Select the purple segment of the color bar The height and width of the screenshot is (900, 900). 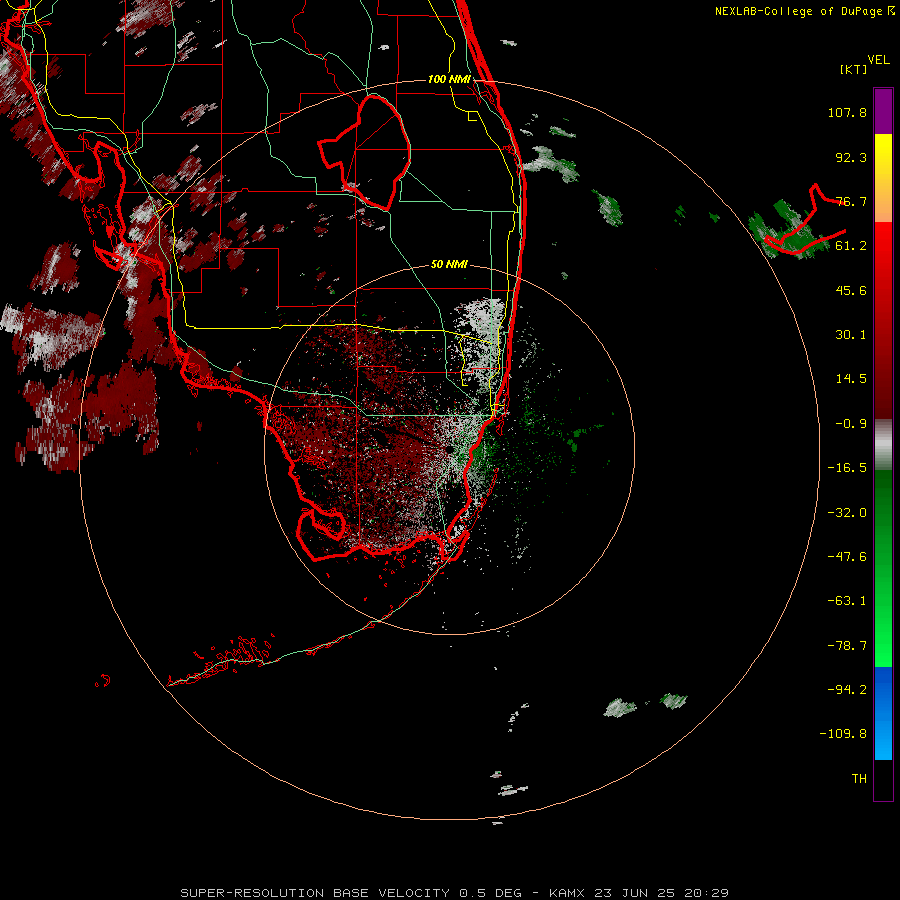pyautogui.click(x=883, y=111)
